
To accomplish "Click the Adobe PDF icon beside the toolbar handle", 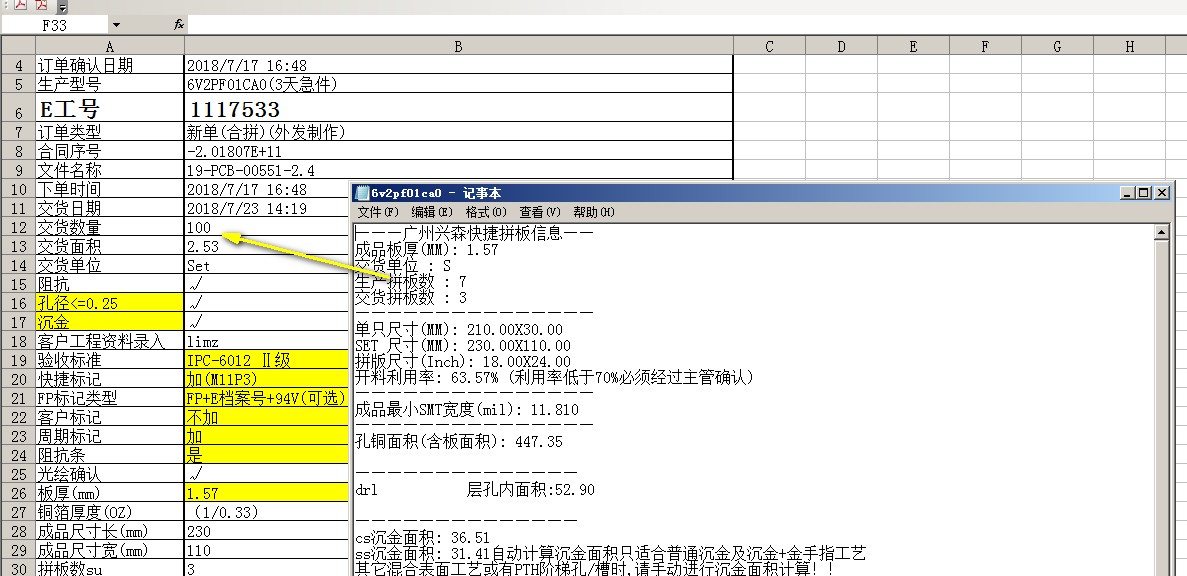I will click(20, 5).
